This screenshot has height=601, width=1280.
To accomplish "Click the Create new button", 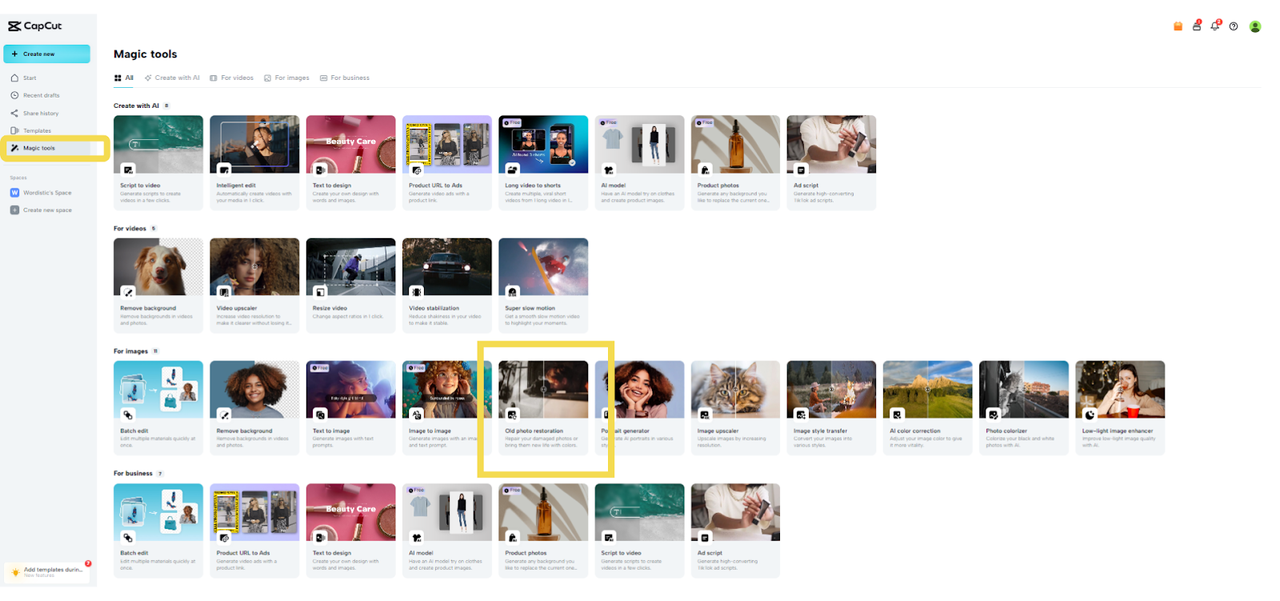I will point(47,54).
